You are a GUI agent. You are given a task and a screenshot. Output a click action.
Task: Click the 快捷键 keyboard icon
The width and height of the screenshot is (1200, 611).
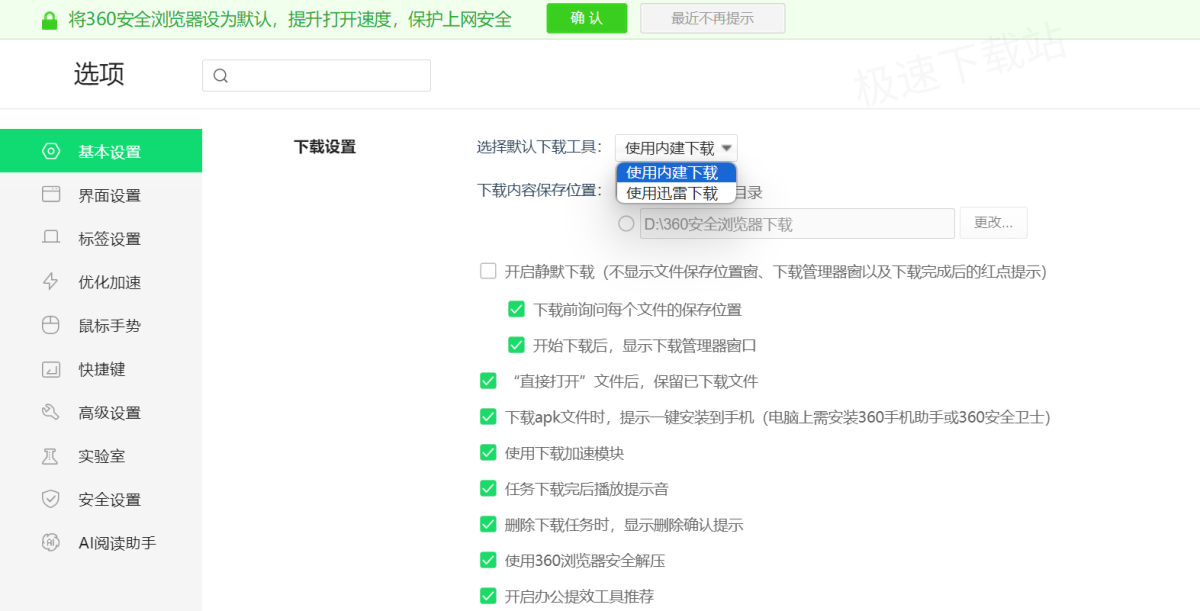[51, 369]
